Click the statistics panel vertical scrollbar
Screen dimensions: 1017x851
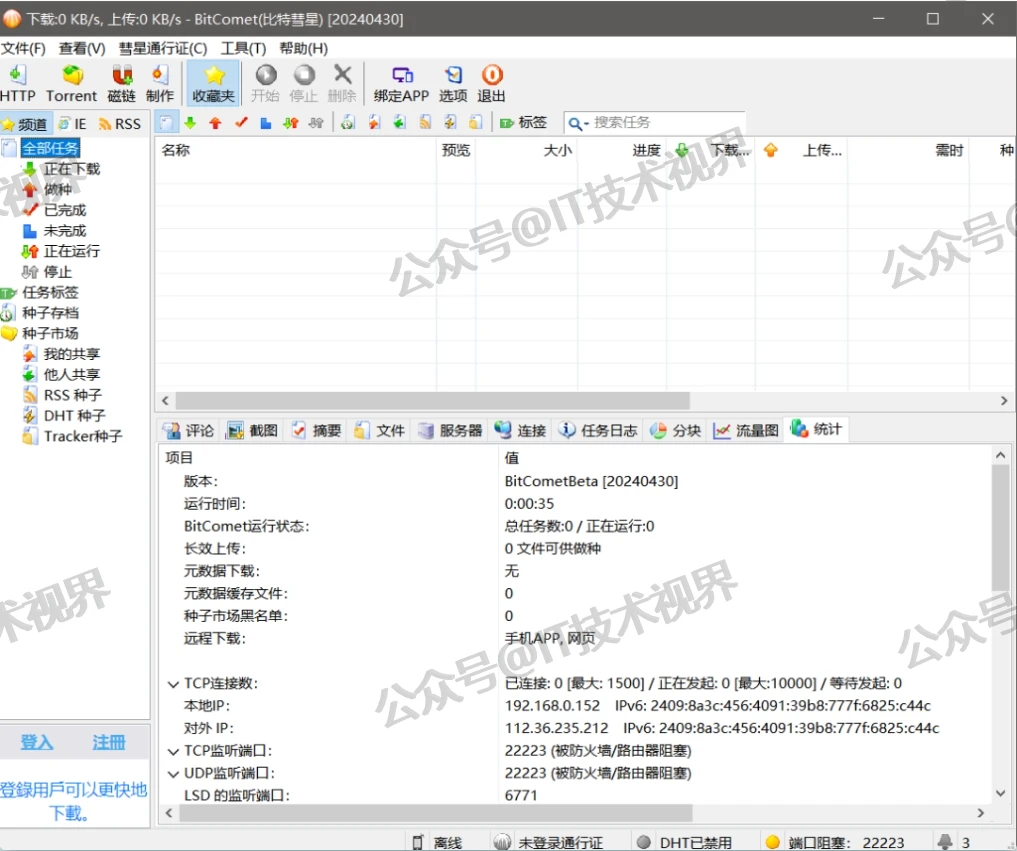[x=1000, y=528]
